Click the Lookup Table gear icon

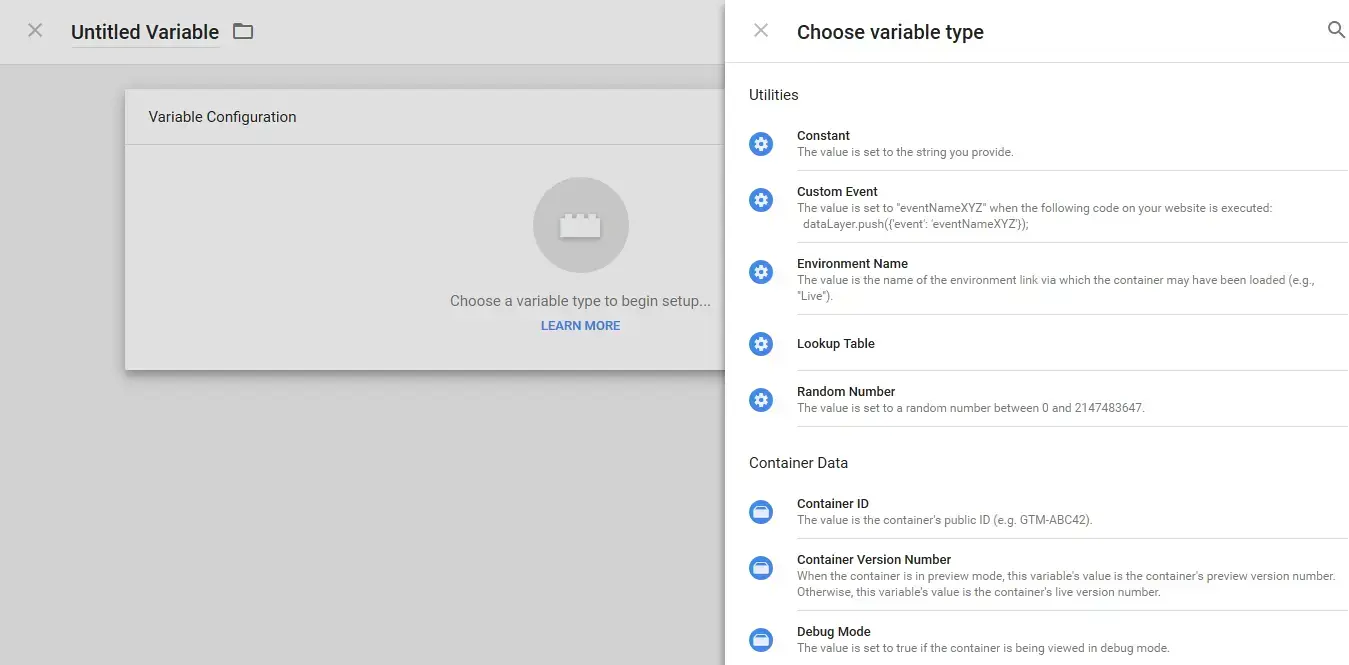tap(761, 344)
